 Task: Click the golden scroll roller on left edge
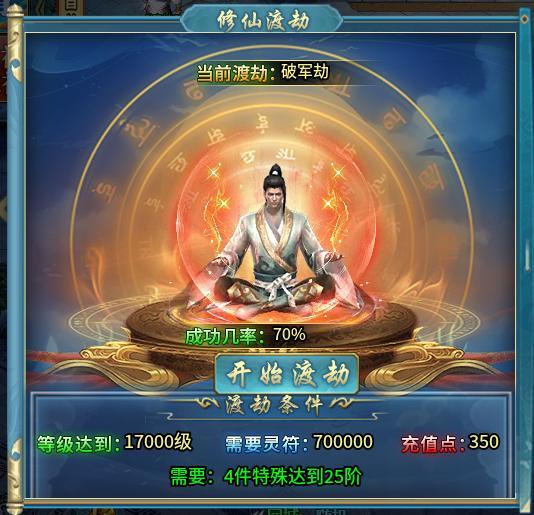pyautogui.click(x=15, y=258)
